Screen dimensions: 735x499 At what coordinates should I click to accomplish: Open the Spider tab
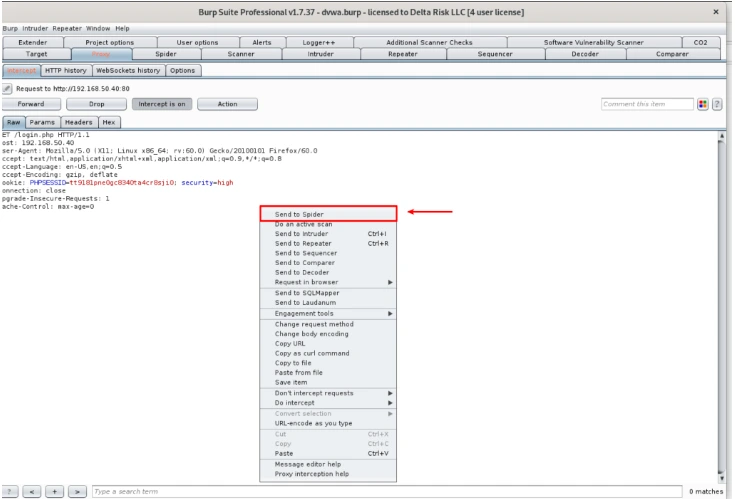coord(166,54)
